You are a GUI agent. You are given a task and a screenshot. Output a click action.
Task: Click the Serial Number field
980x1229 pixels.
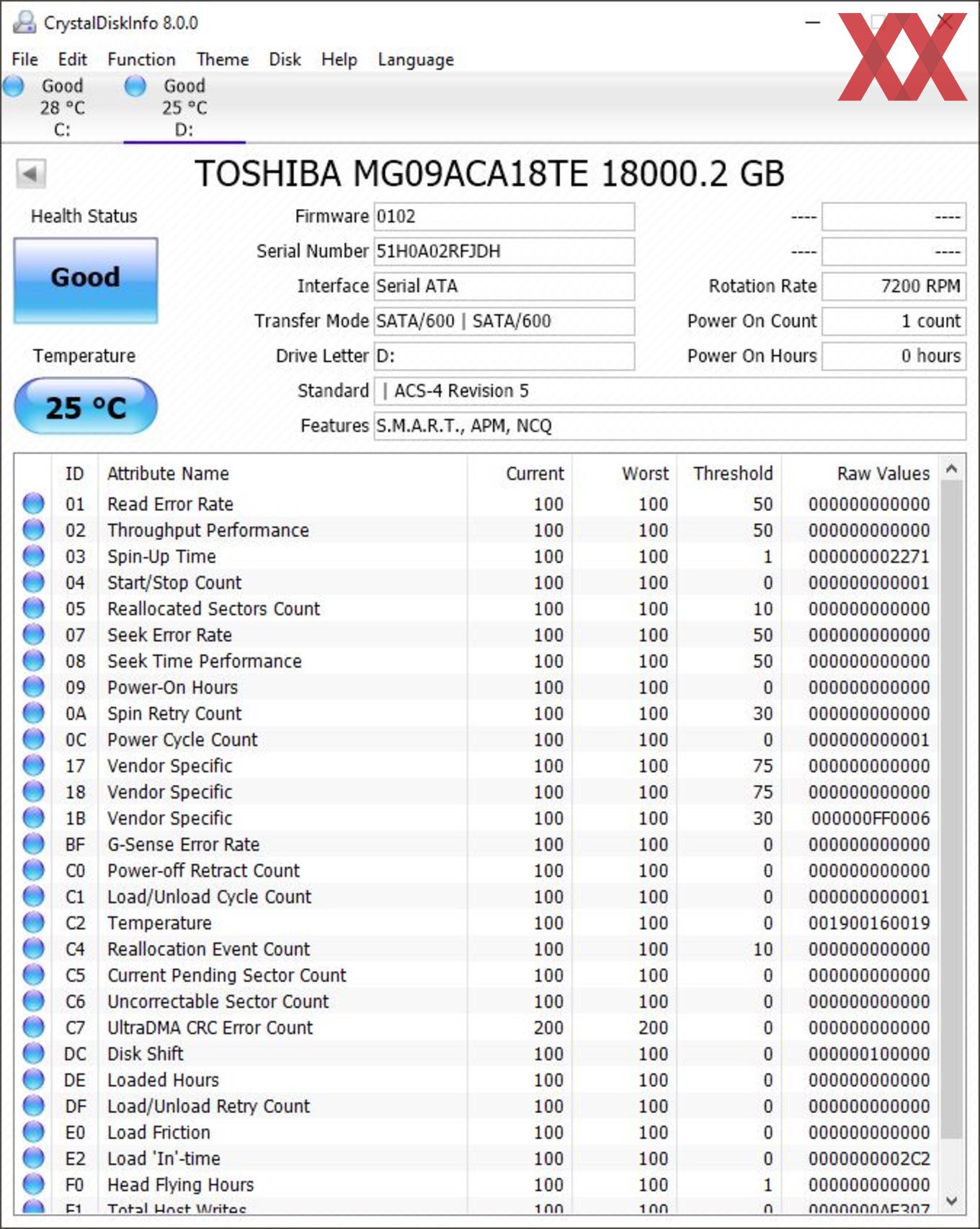[504, 251]
